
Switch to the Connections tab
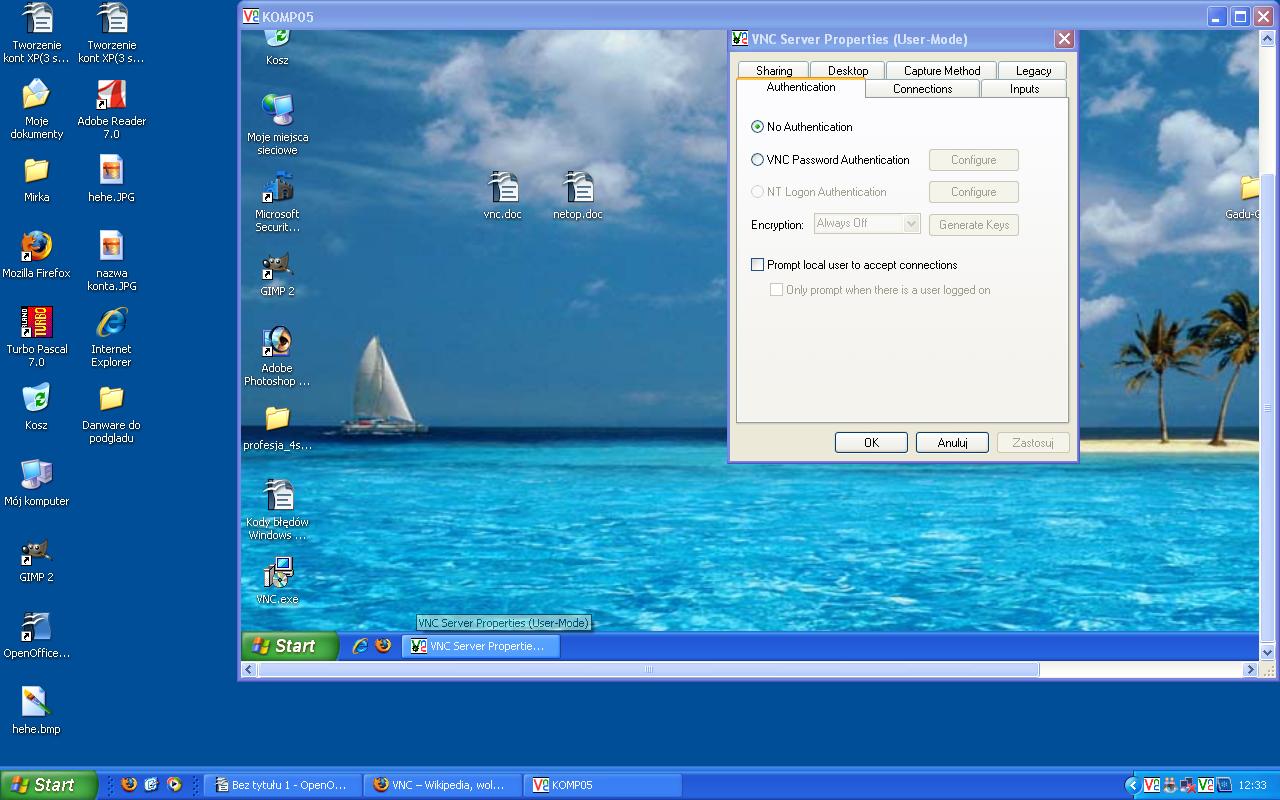pyautogui.click(x=922, y=89)
